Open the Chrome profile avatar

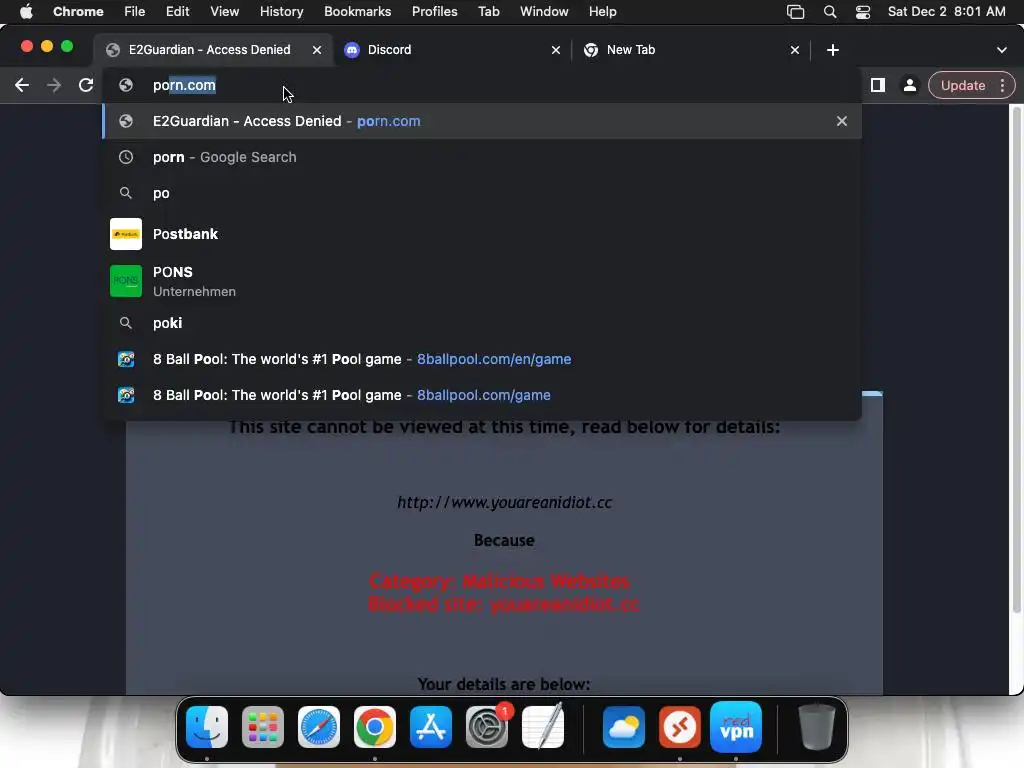click(x=909, y=85)
